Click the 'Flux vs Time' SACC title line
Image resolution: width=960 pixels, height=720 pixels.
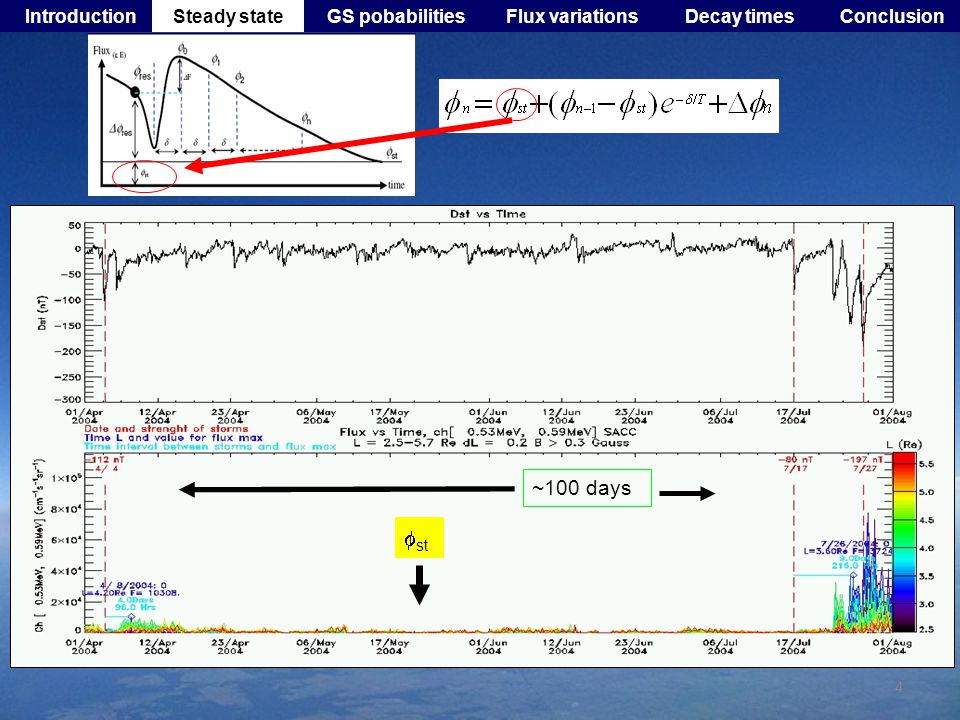(488, 432)
